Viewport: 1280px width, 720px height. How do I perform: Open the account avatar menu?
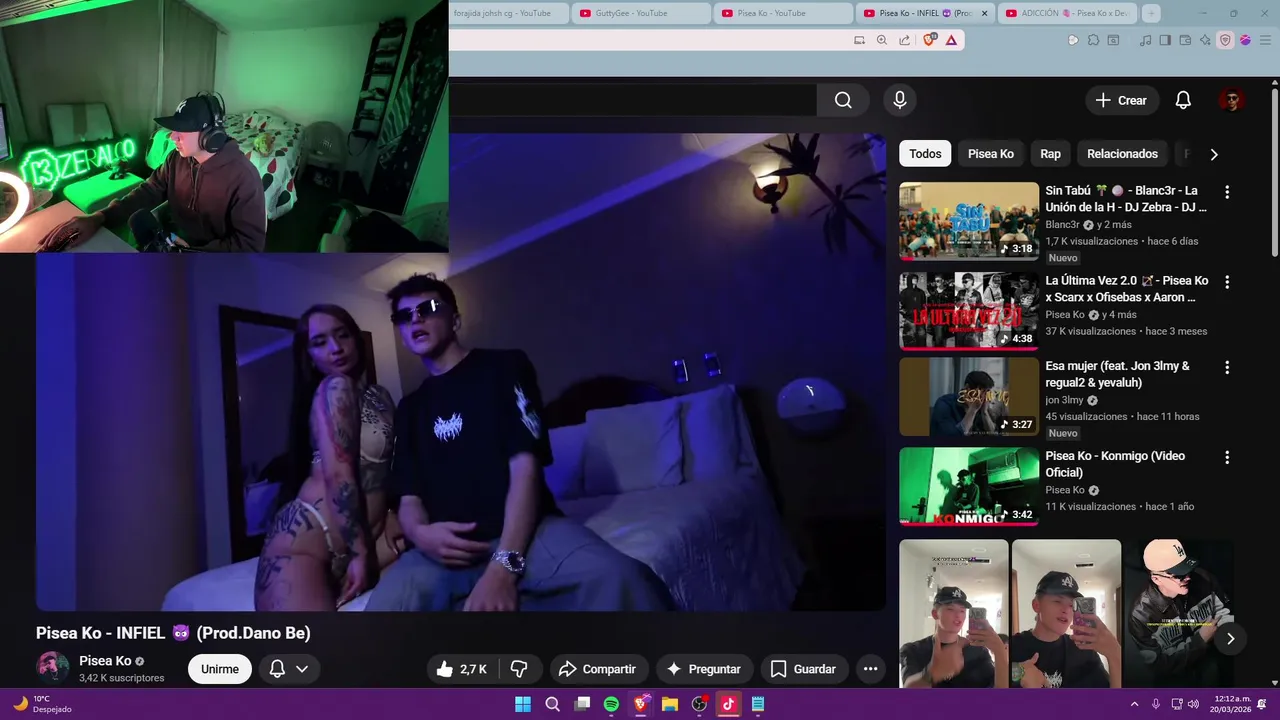(x=1231, y=100)
